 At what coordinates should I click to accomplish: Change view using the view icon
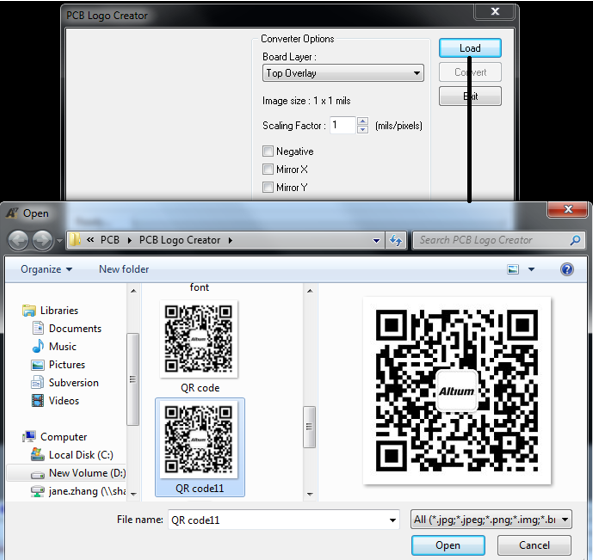(x=513, y=269)
